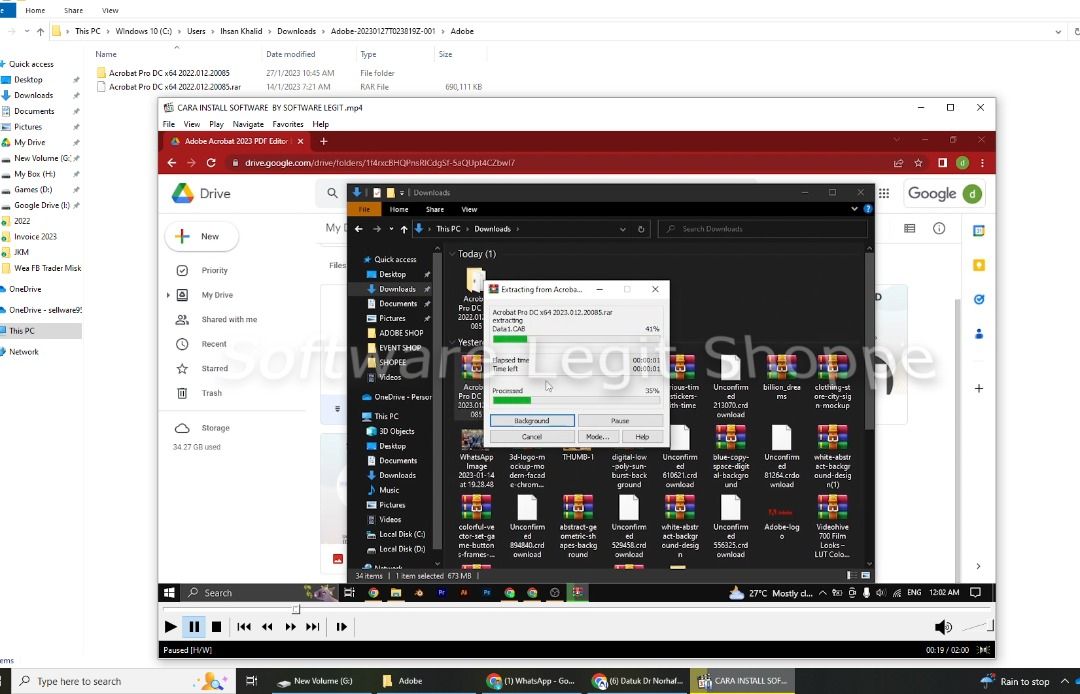Switch to WhatsApp Chrome window on taskbar
Image resolution: width=1080 pixels, height=694 pixels.
pos(532,681)
